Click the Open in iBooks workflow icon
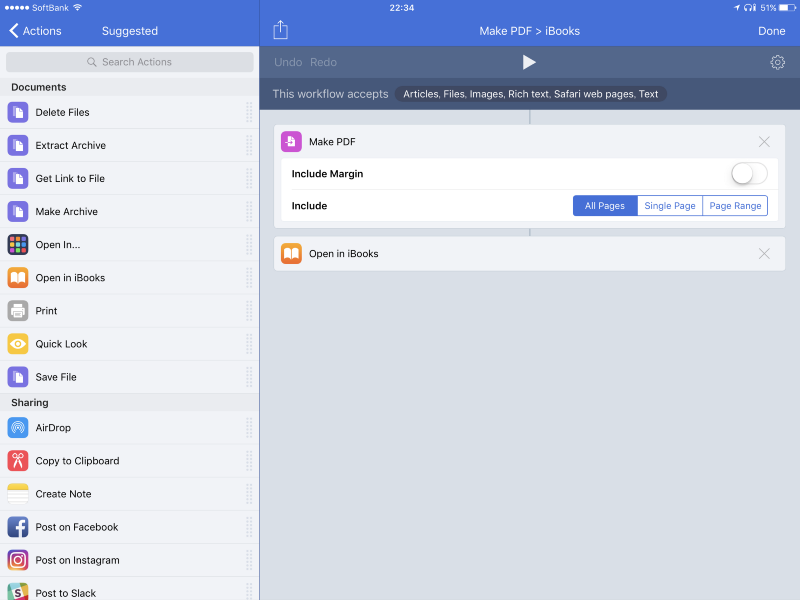Viewport: 800px width, 600px height. [291, 254]
